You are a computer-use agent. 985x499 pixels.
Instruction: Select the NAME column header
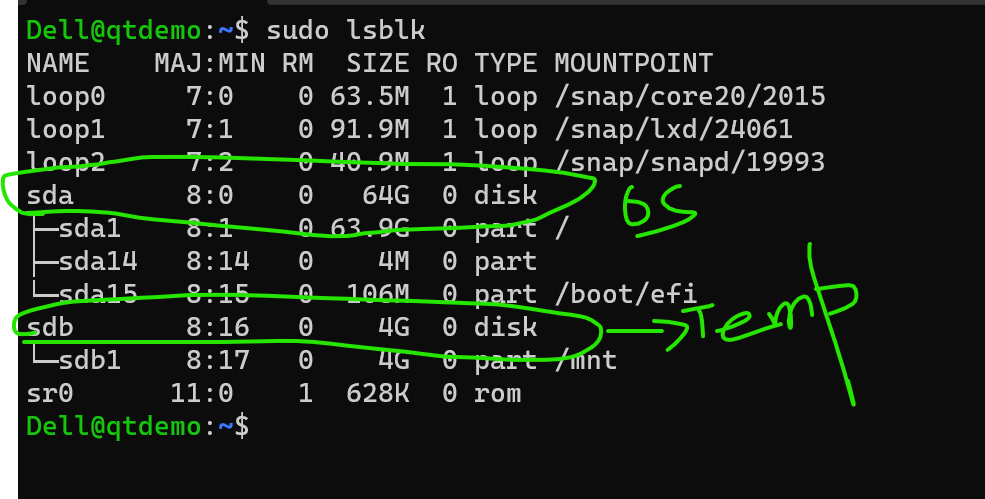pyautogui.click(x=58, y=63)
